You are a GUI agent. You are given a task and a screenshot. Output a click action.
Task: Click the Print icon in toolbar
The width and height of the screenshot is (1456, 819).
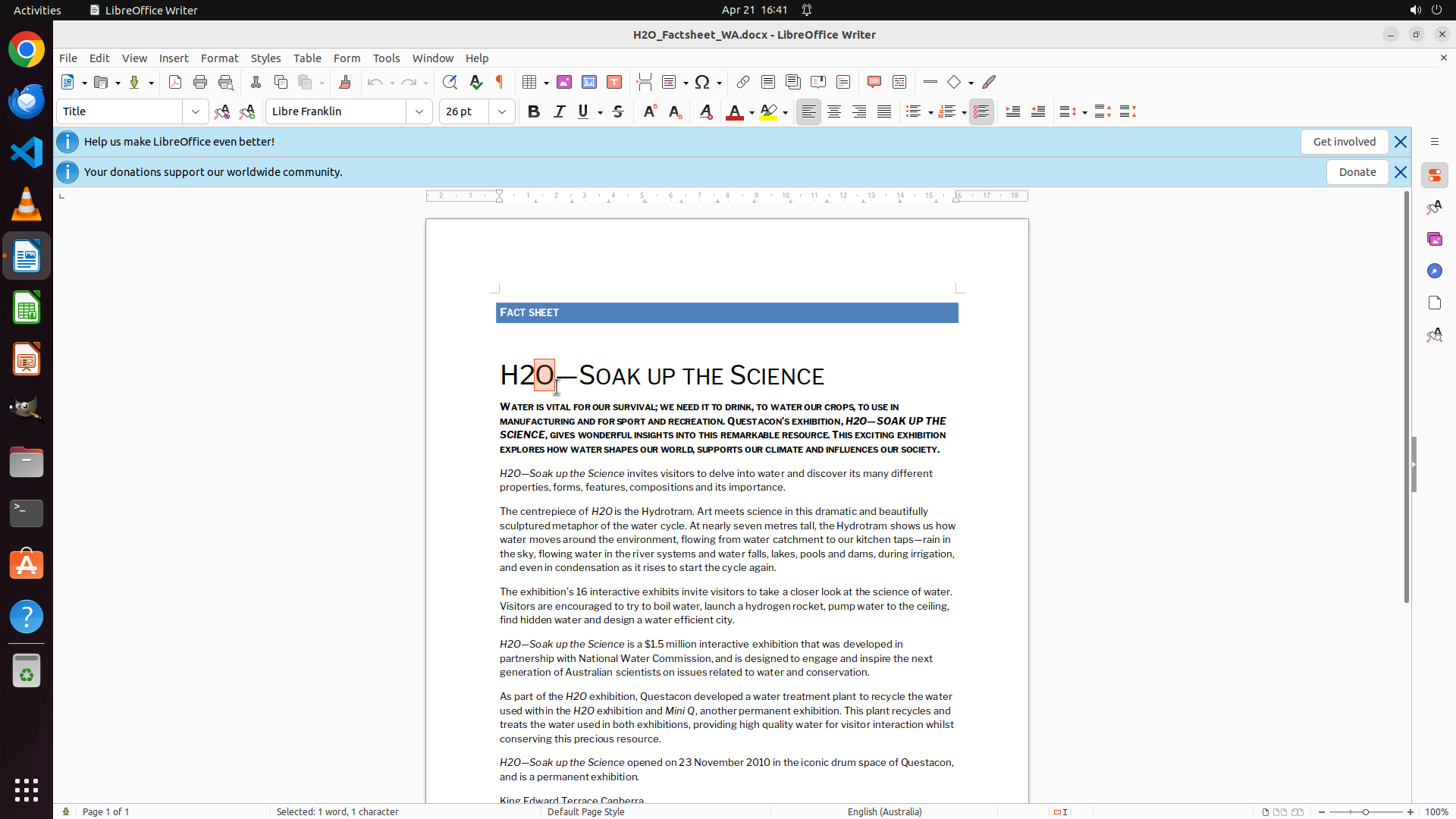click(x=200, y=82)
